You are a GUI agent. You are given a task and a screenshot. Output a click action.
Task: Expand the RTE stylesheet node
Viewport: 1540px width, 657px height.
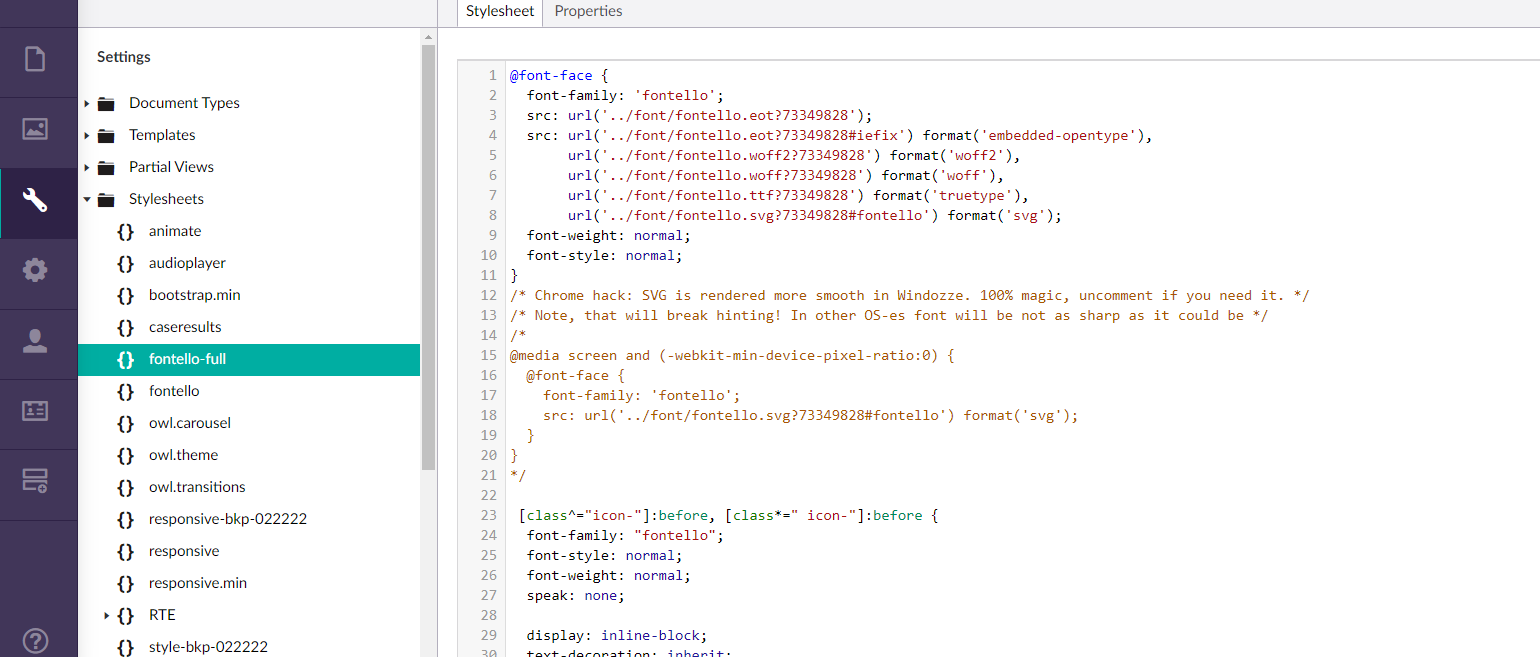pyautogui.click(x=106, y=615)
